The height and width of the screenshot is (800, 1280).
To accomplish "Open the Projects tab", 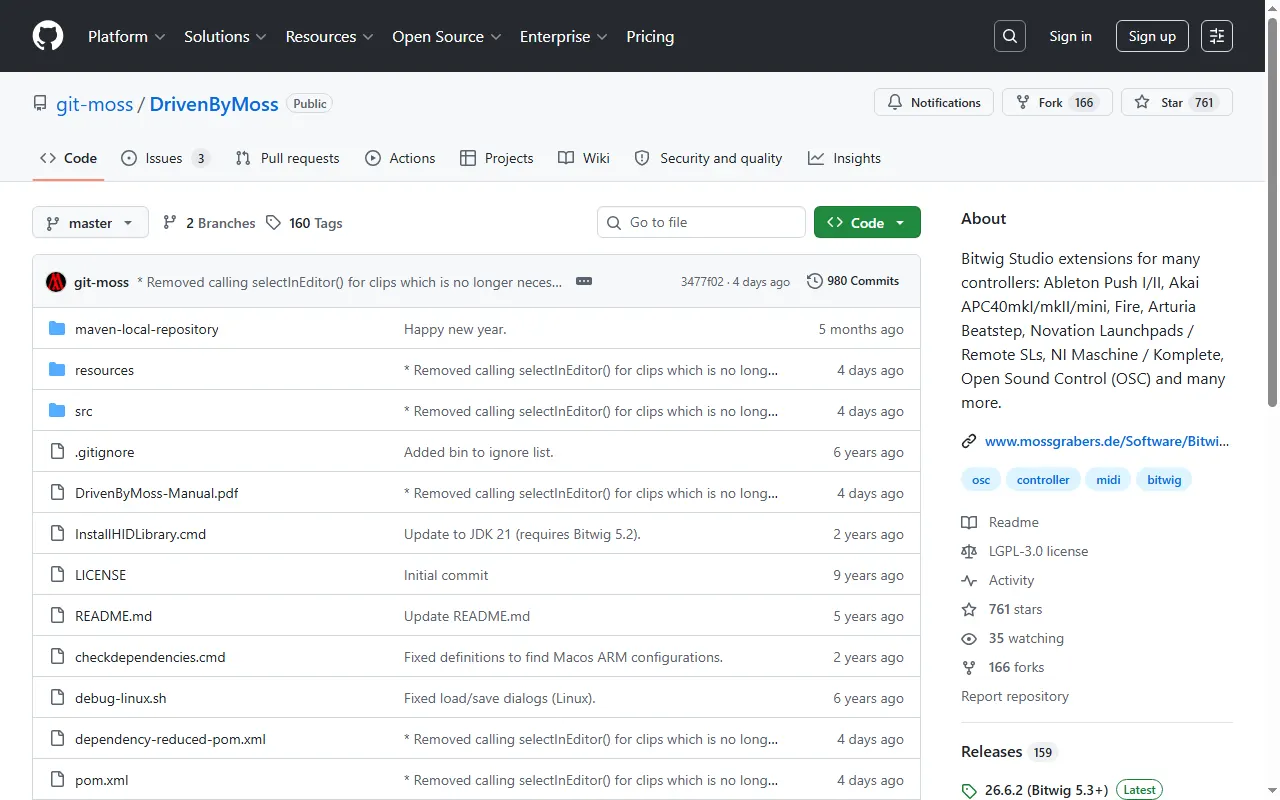I will [x=496, y=158].
